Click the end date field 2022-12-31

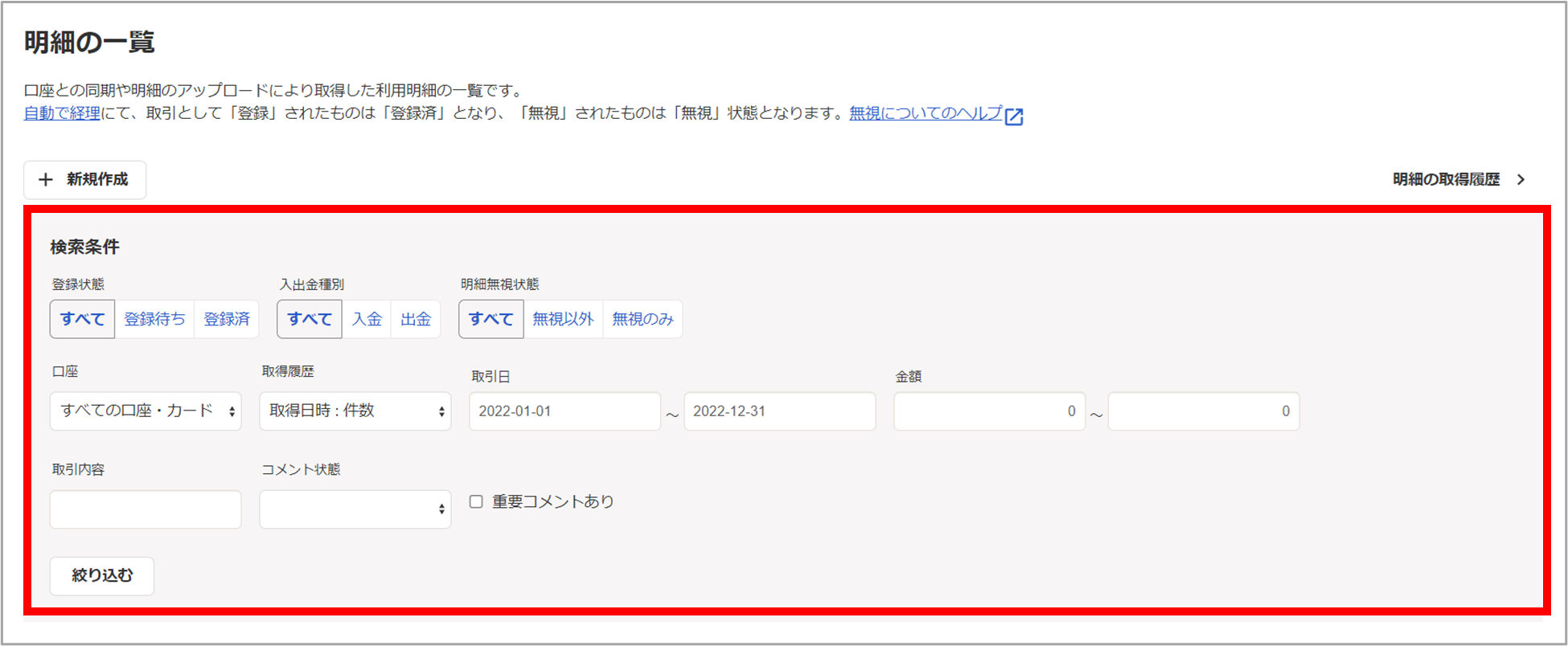point(779,411)
